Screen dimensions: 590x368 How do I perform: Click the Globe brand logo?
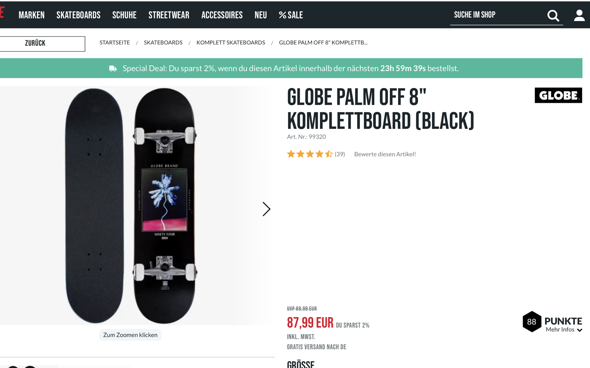point(558,95)
